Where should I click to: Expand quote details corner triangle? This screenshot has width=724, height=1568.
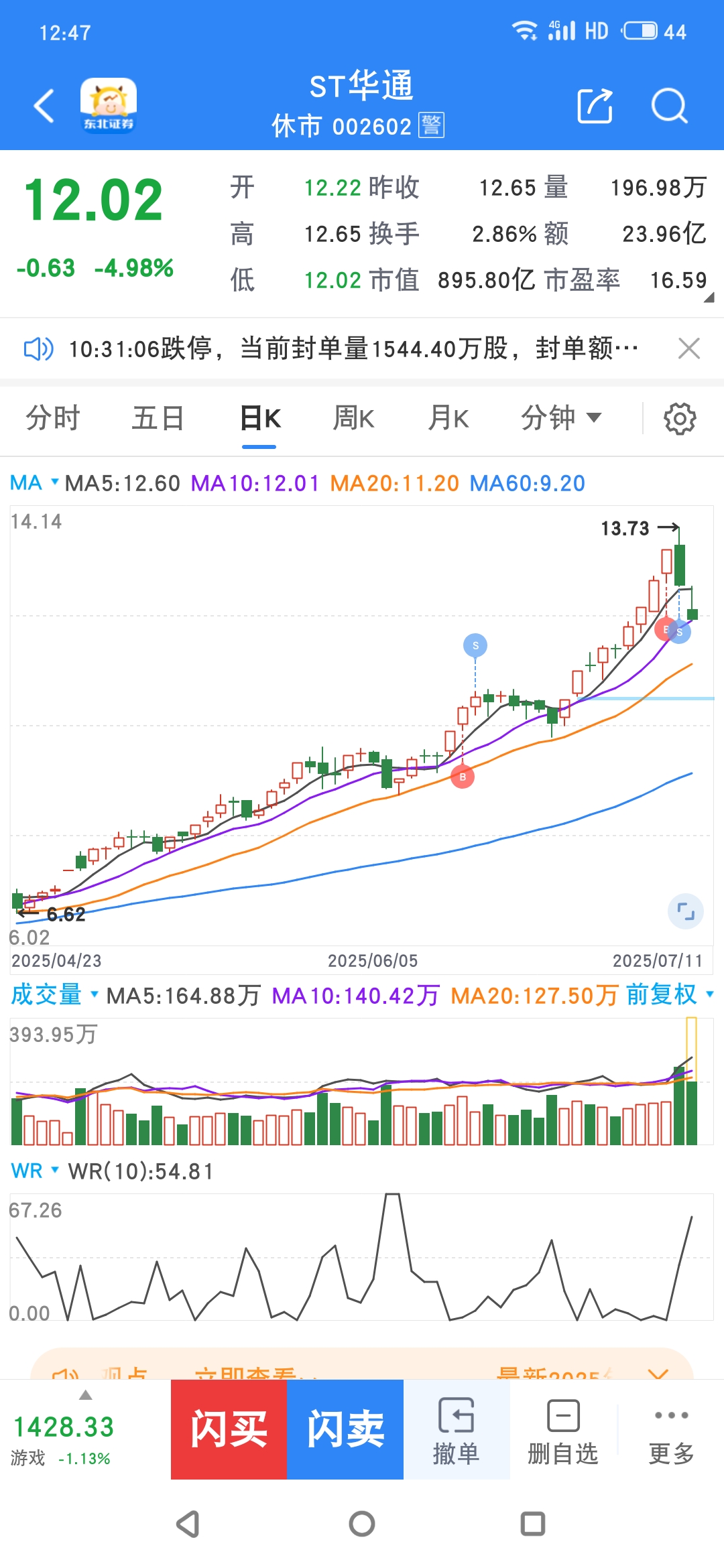click(708, 298)
